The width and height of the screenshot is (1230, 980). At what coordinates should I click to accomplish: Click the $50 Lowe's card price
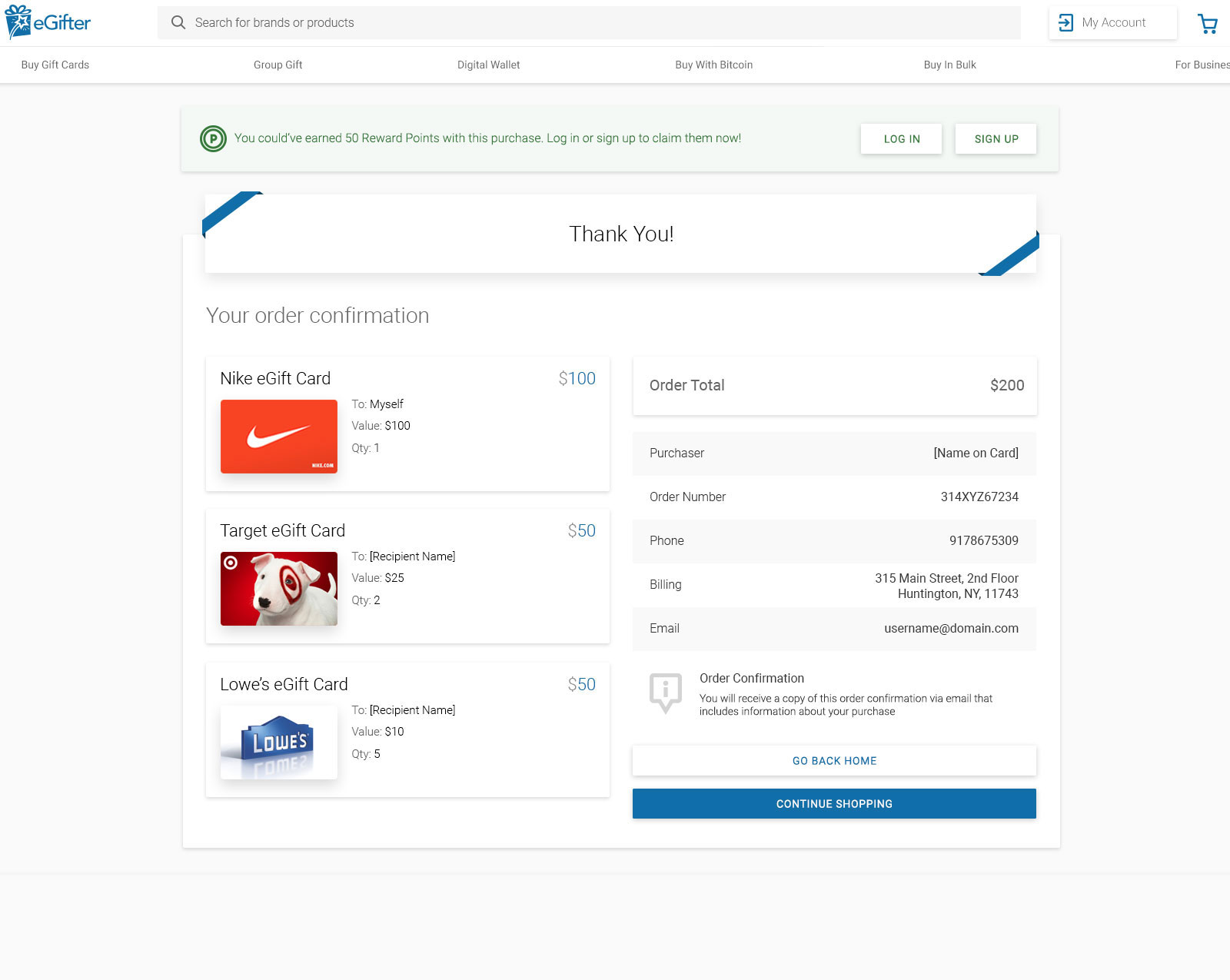tap(582, 684)
